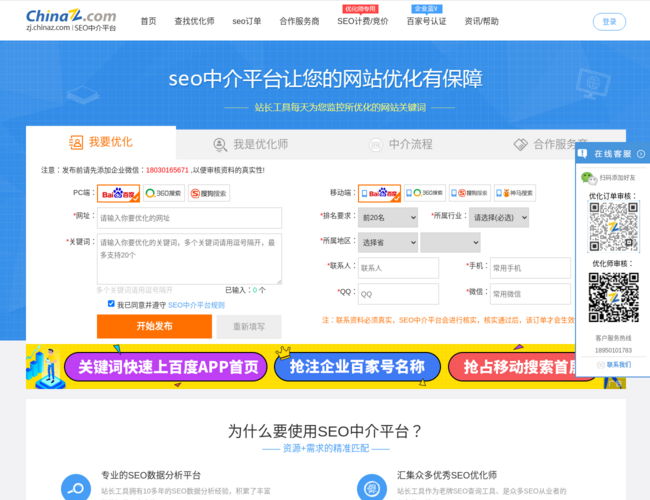Click the ChinaZ.com logo
This screenshot has width=650, height=500.
pos(71,20)
